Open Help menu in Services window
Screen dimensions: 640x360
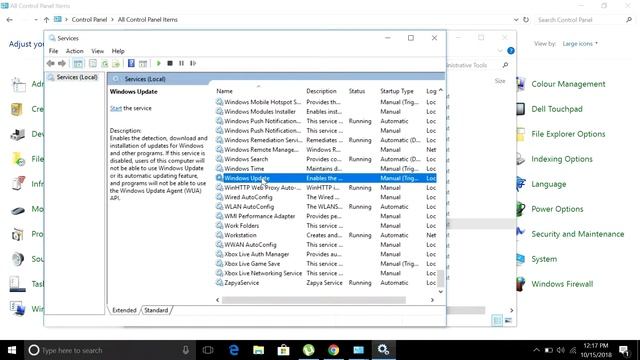coord(118,51)
